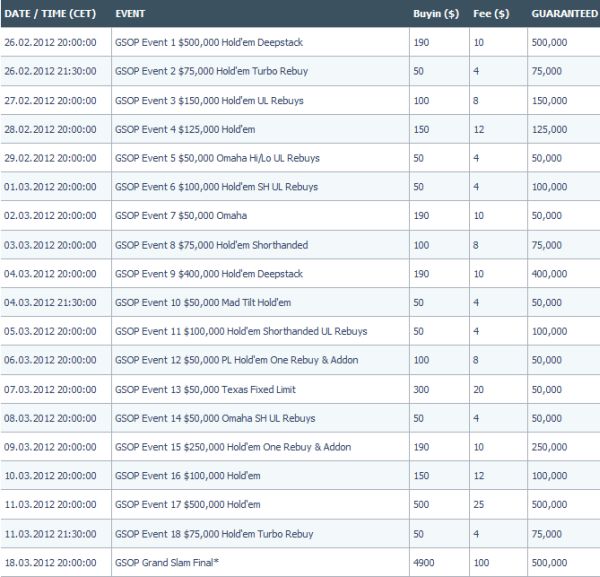Click the 190 buyin of Event 7
600x577 pixels.
421,215
